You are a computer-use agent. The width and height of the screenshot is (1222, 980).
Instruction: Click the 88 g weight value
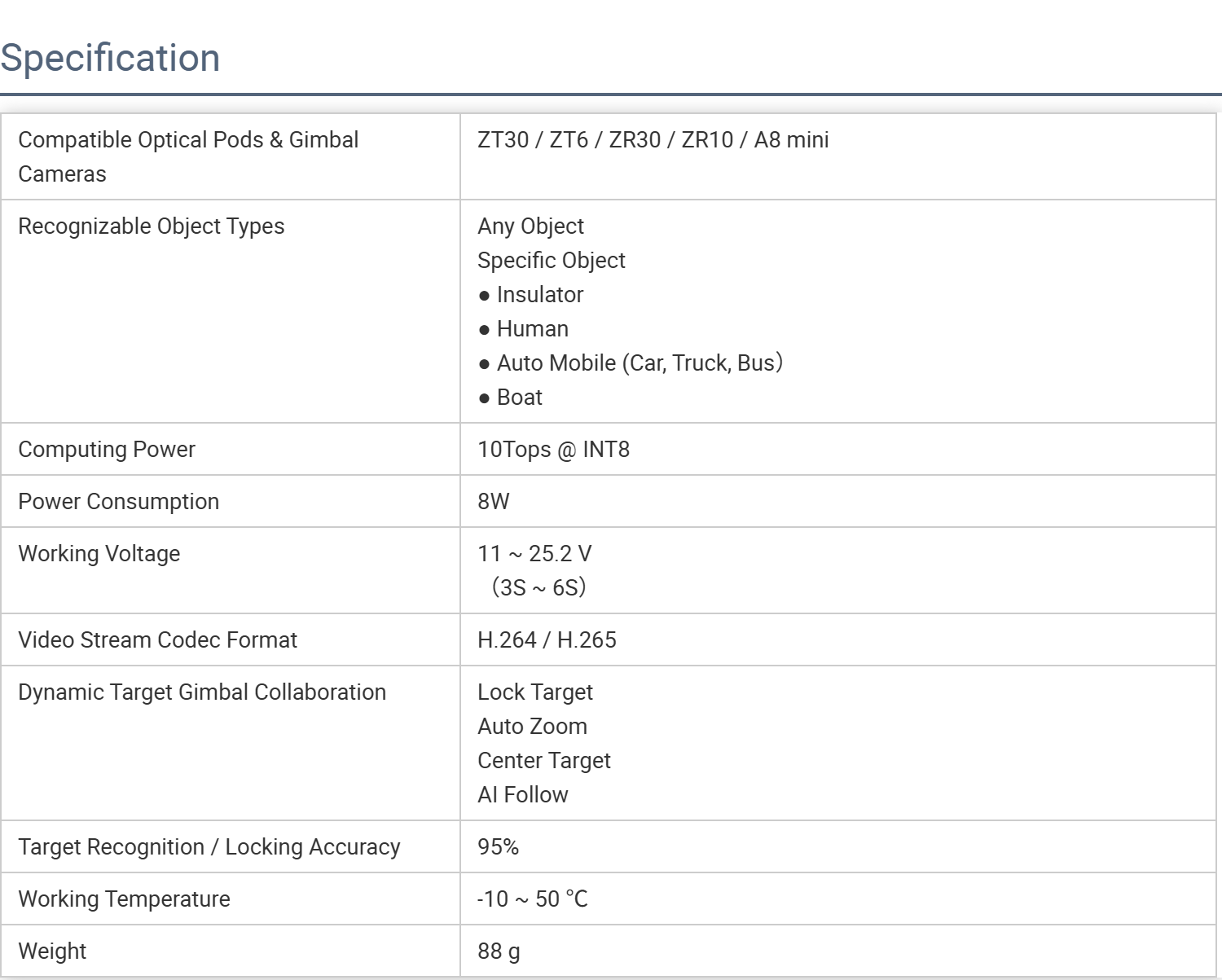click(499, 951)
